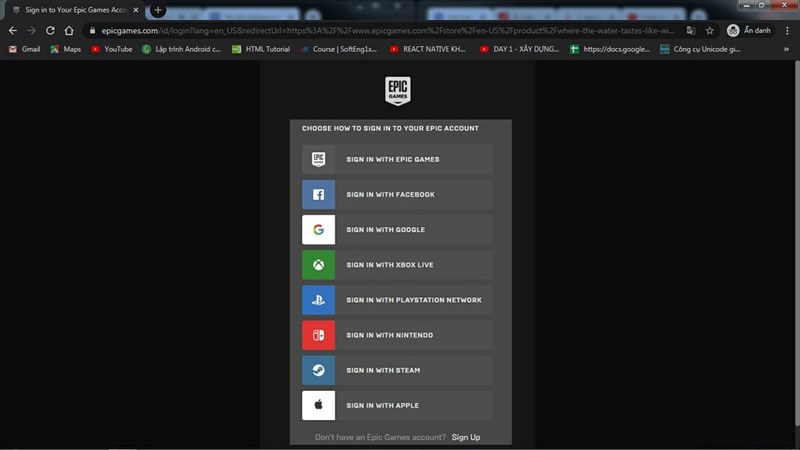Go to the browser home page icon
The image size is (800, 450).
coord(69,31)
